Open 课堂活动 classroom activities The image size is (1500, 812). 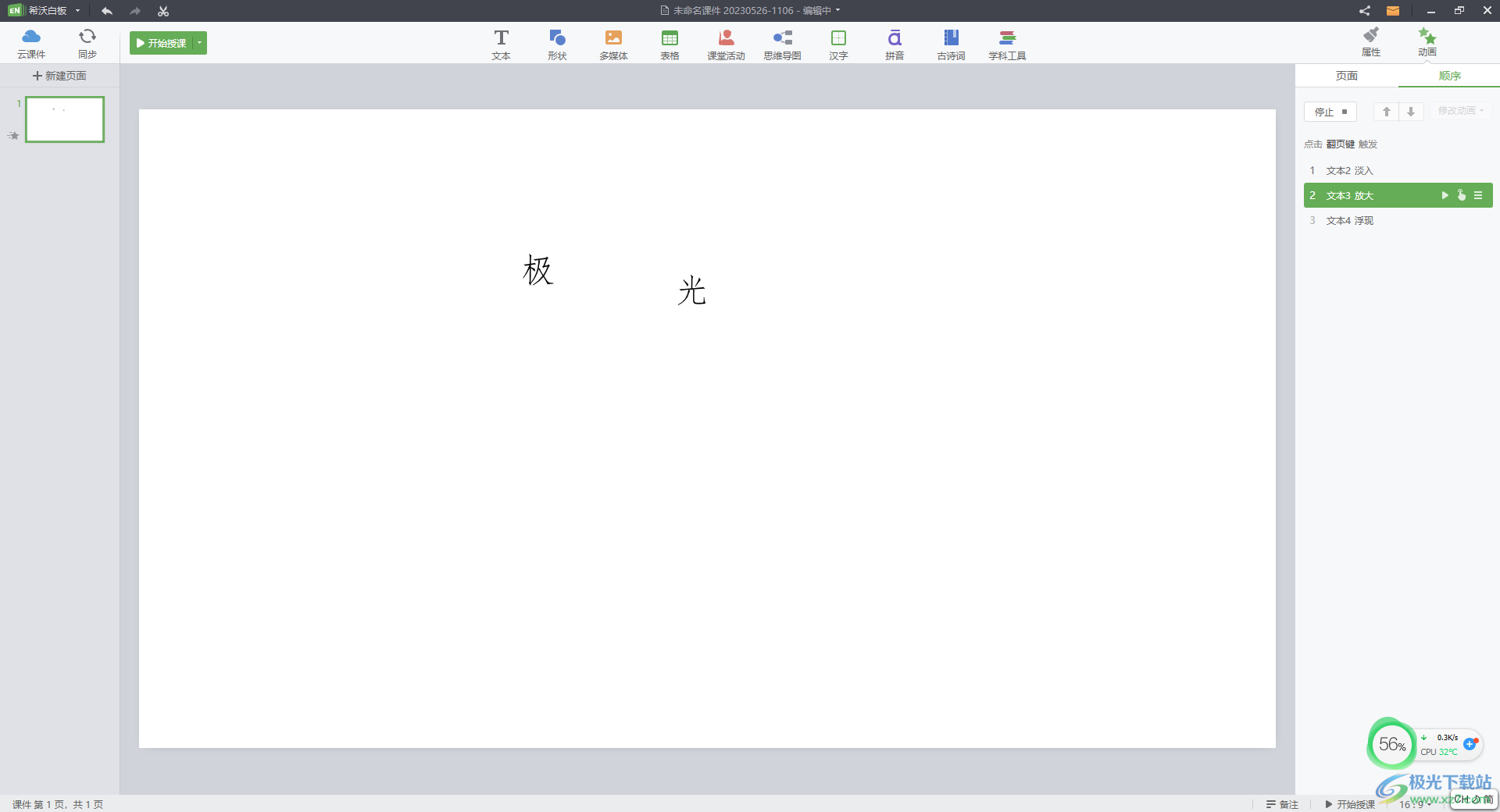pos(726,45)
